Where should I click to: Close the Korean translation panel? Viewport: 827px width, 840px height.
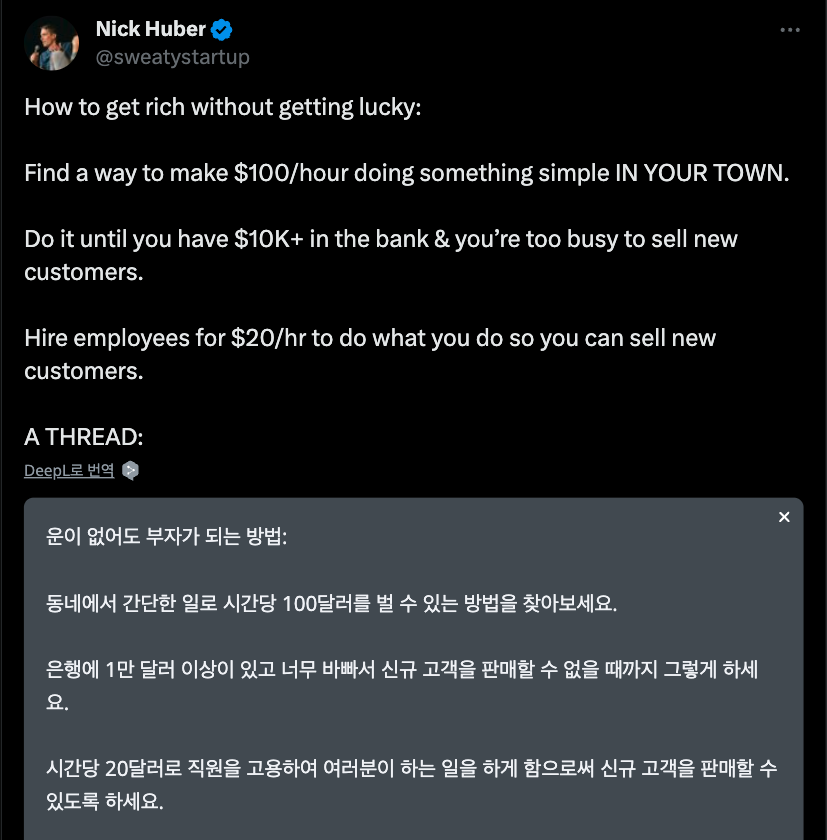[x=784, y=517]
